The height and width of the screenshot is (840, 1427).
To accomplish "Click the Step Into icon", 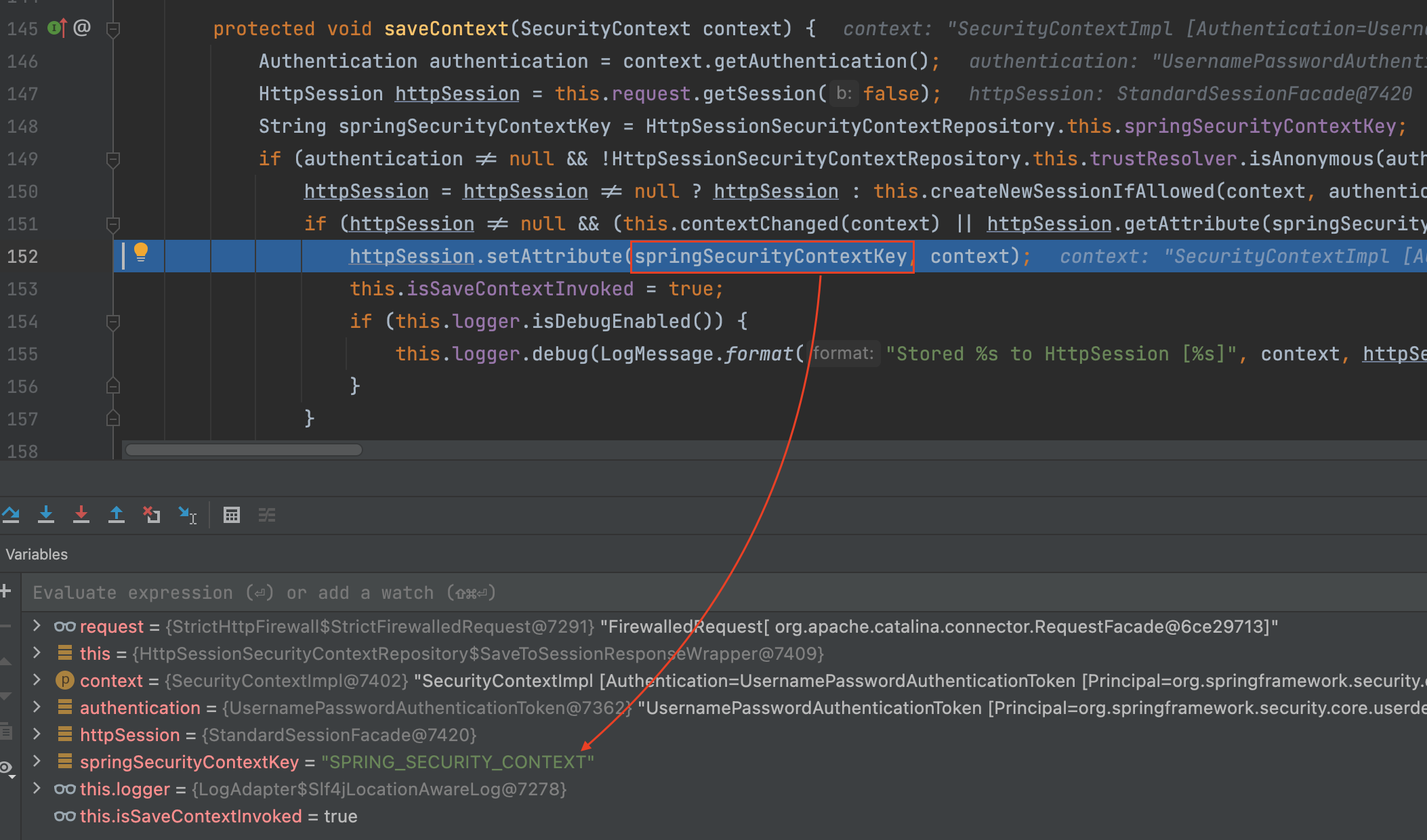I will (46, 515).
